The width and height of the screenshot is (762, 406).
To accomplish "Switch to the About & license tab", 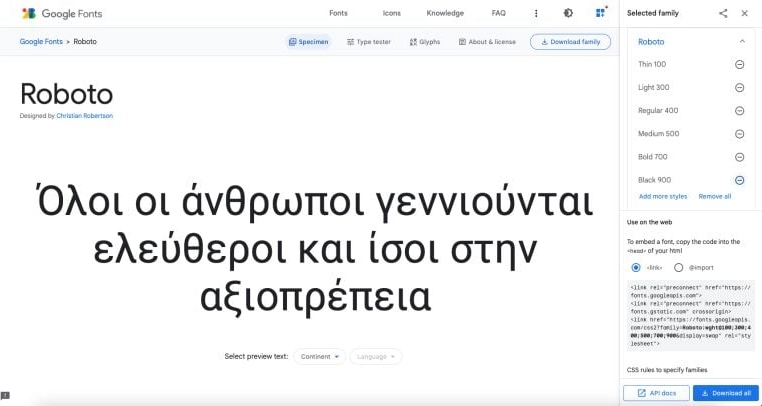I will [x=487, y=42].
